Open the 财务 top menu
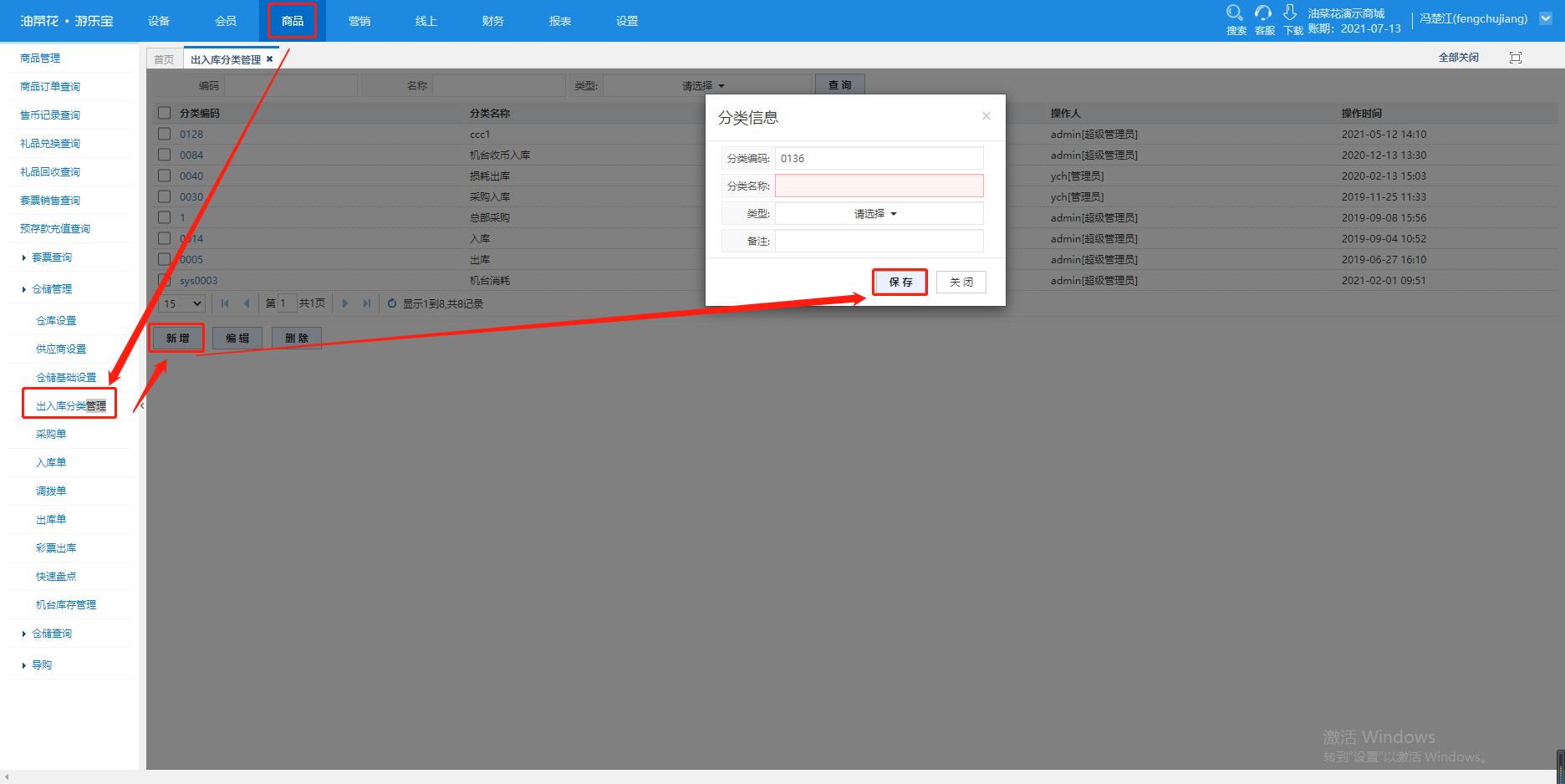Screen dimensions: 1565x784 point(493,21)
